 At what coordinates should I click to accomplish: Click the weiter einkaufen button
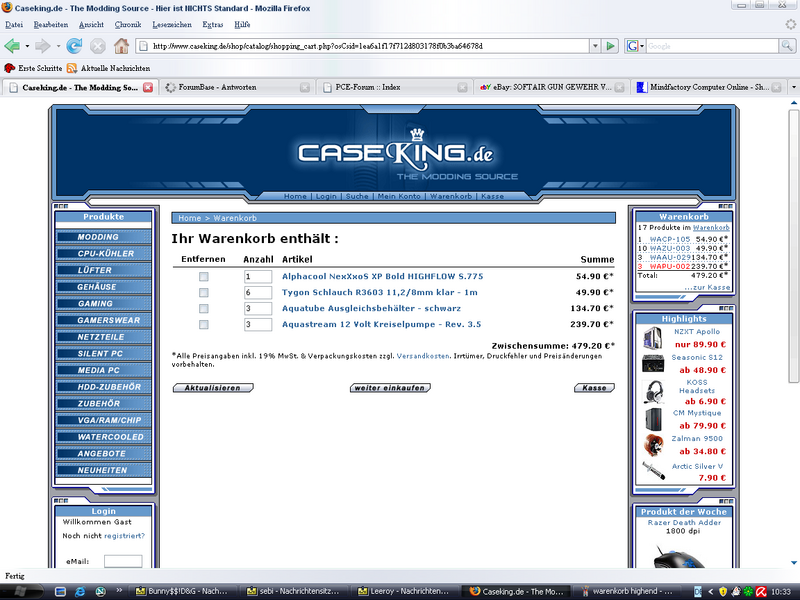pos(390,388)
